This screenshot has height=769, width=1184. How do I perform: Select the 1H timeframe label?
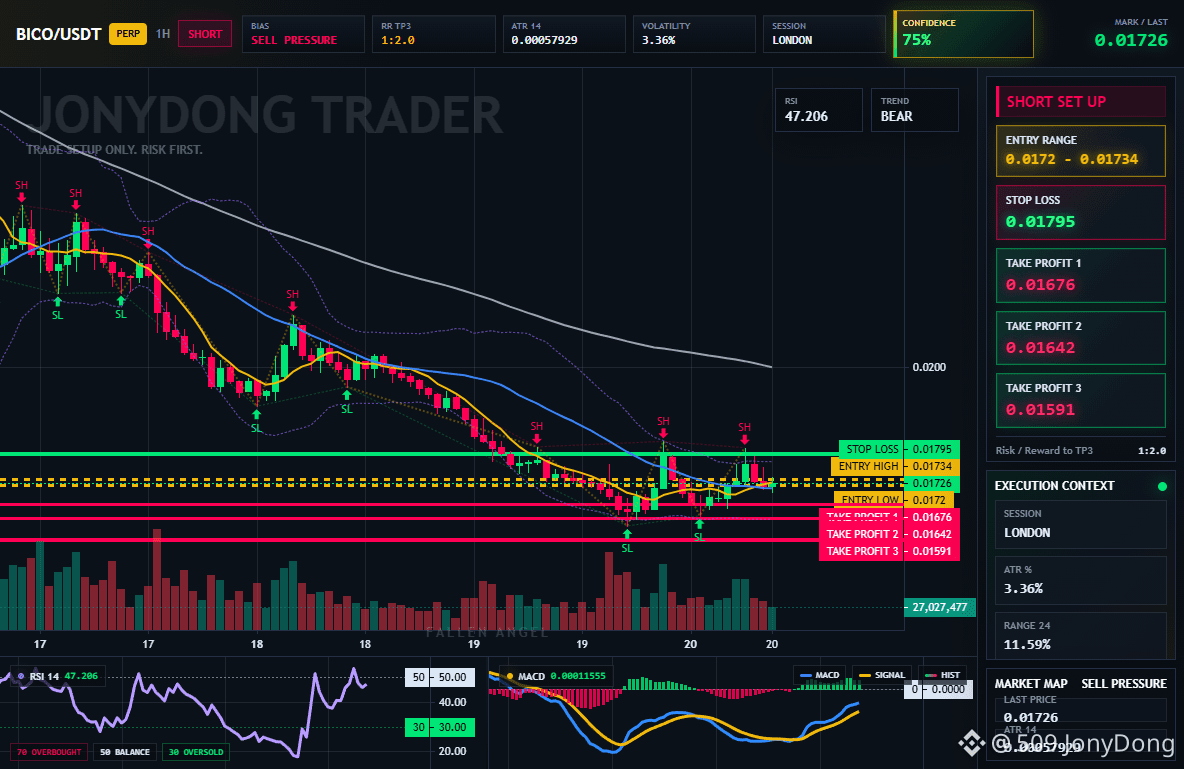[162, 34]
